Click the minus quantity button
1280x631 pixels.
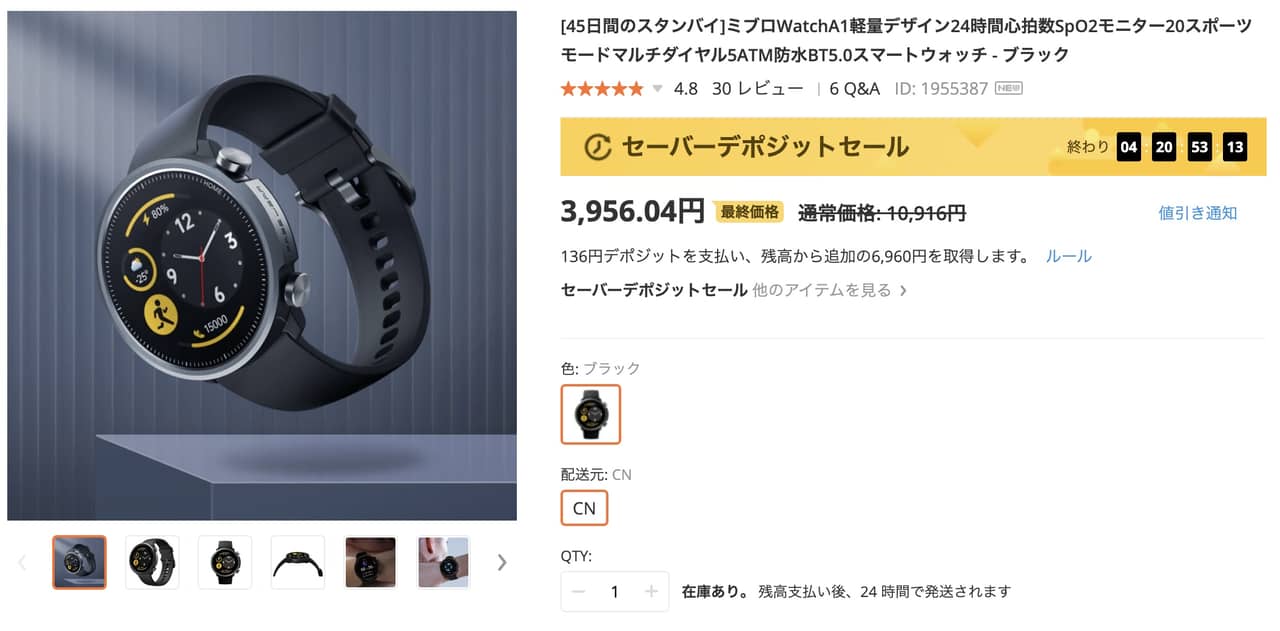[x=578, y=592]
